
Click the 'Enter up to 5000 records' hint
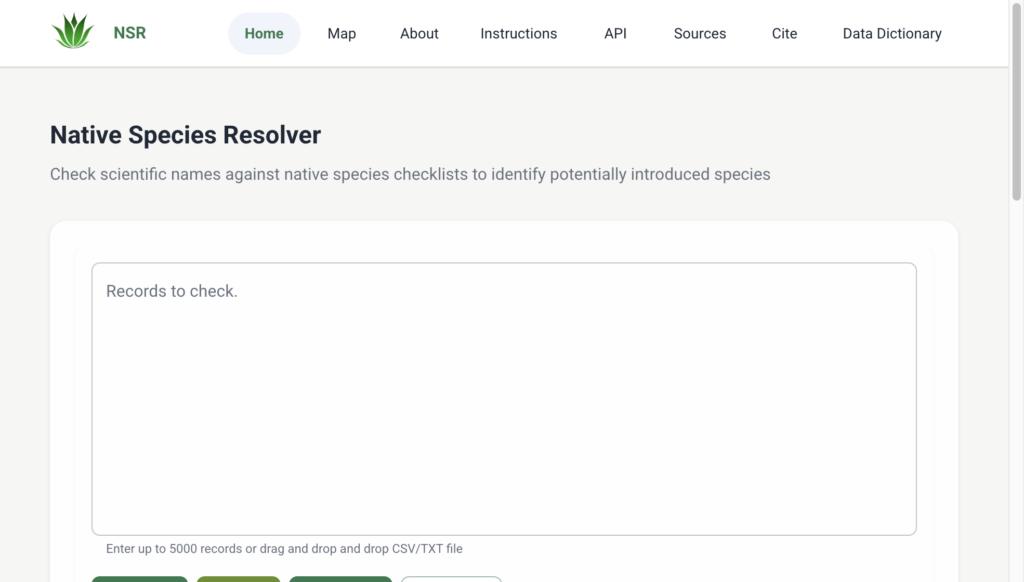[284, 549]
